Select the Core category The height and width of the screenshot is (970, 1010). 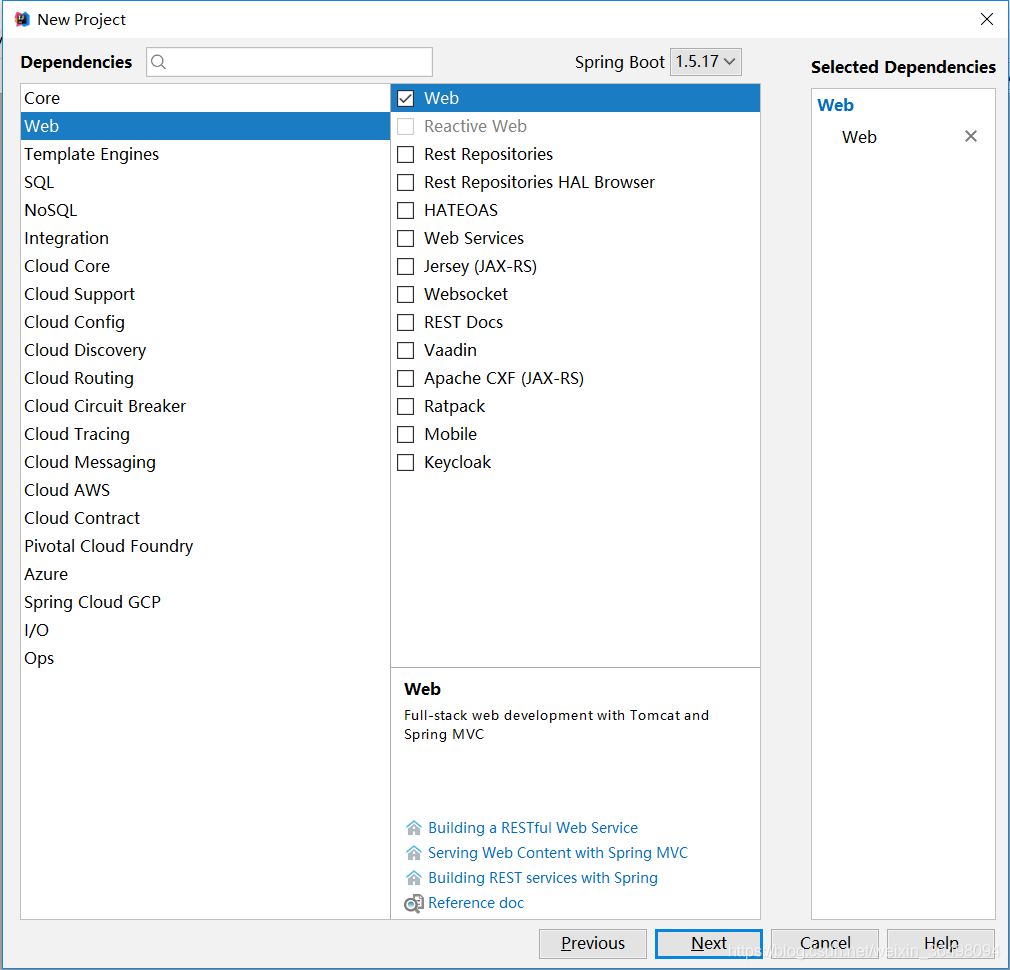pyautogui.click(x=205, y=99)
